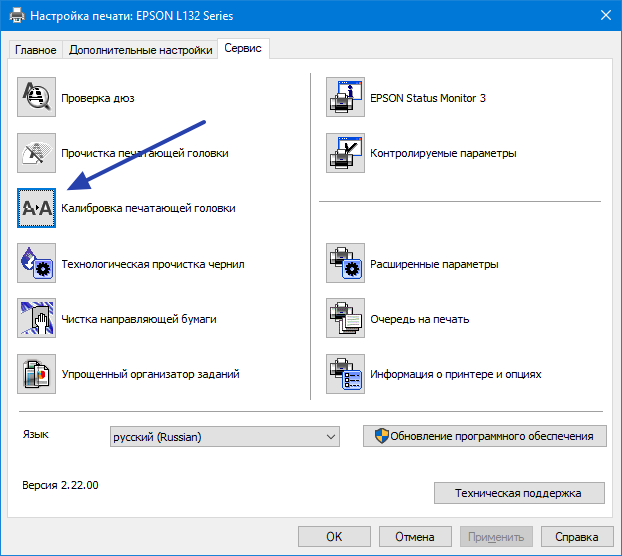Show Очередь на печать icon
This screenshot has width=622, height=556.
click(x=345, y=318)
